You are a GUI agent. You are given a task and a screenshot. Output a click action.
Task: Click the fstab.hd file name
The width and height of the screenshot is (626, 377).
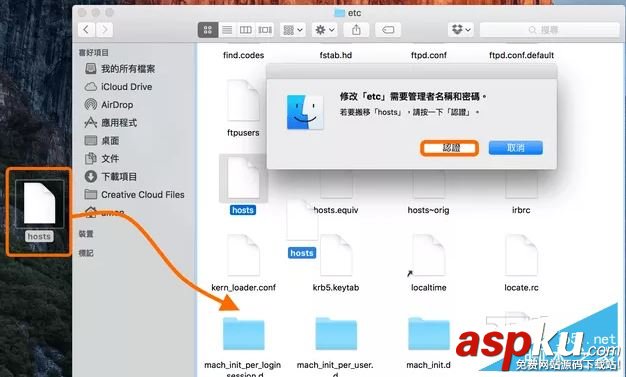coord(336,55)
